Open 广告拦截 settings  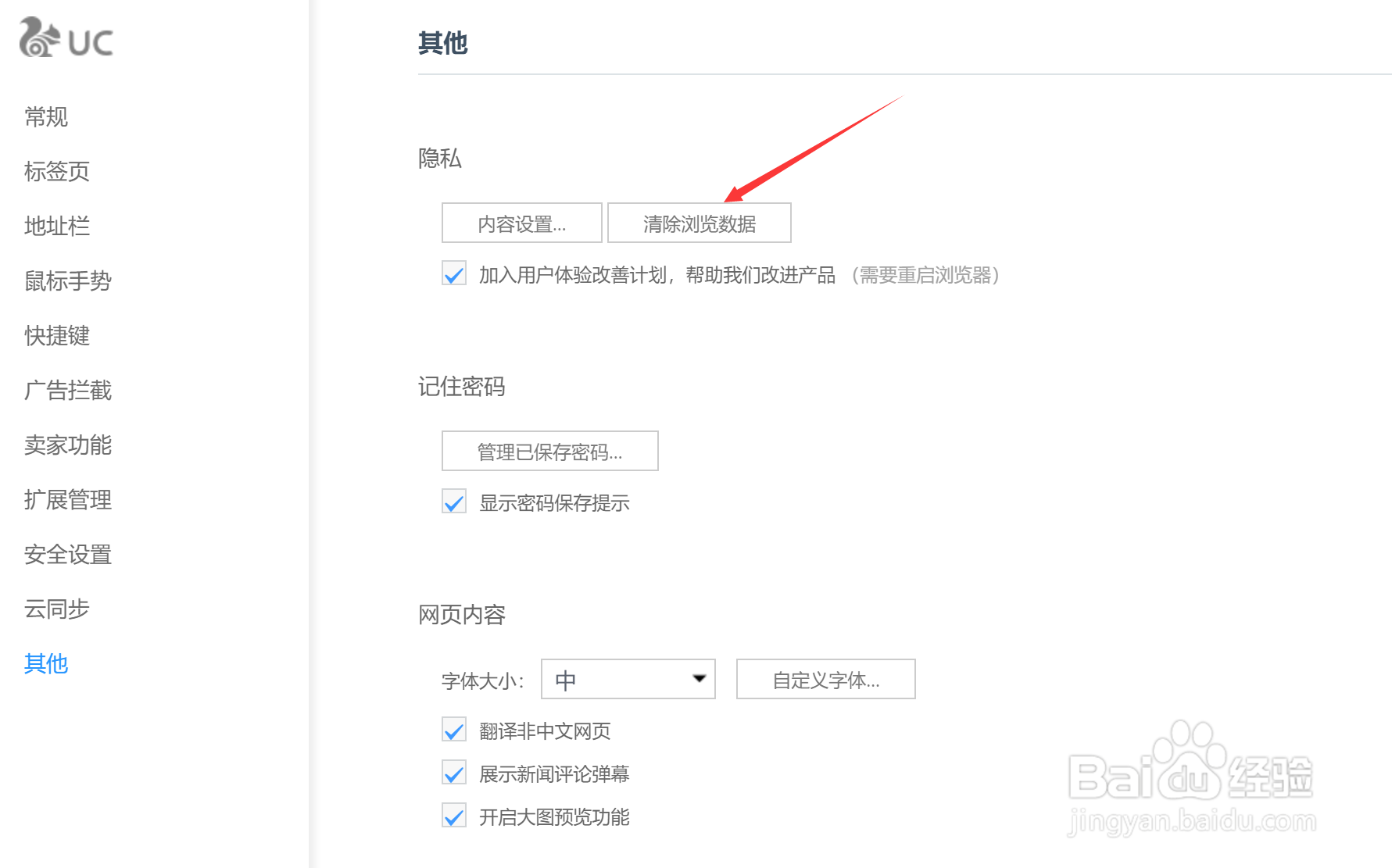click(x=67, y=391)
